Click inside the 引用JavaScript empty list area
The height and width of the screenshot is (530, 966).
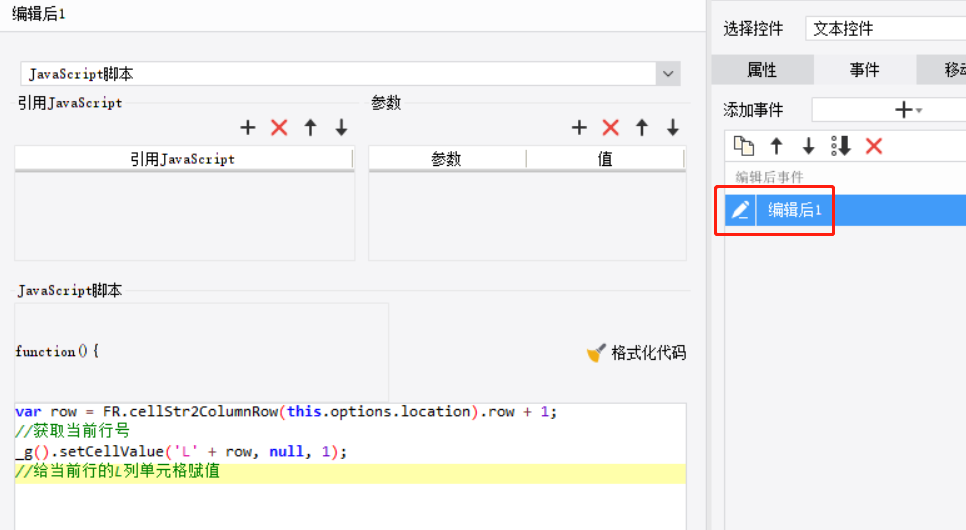pos(184,216)
